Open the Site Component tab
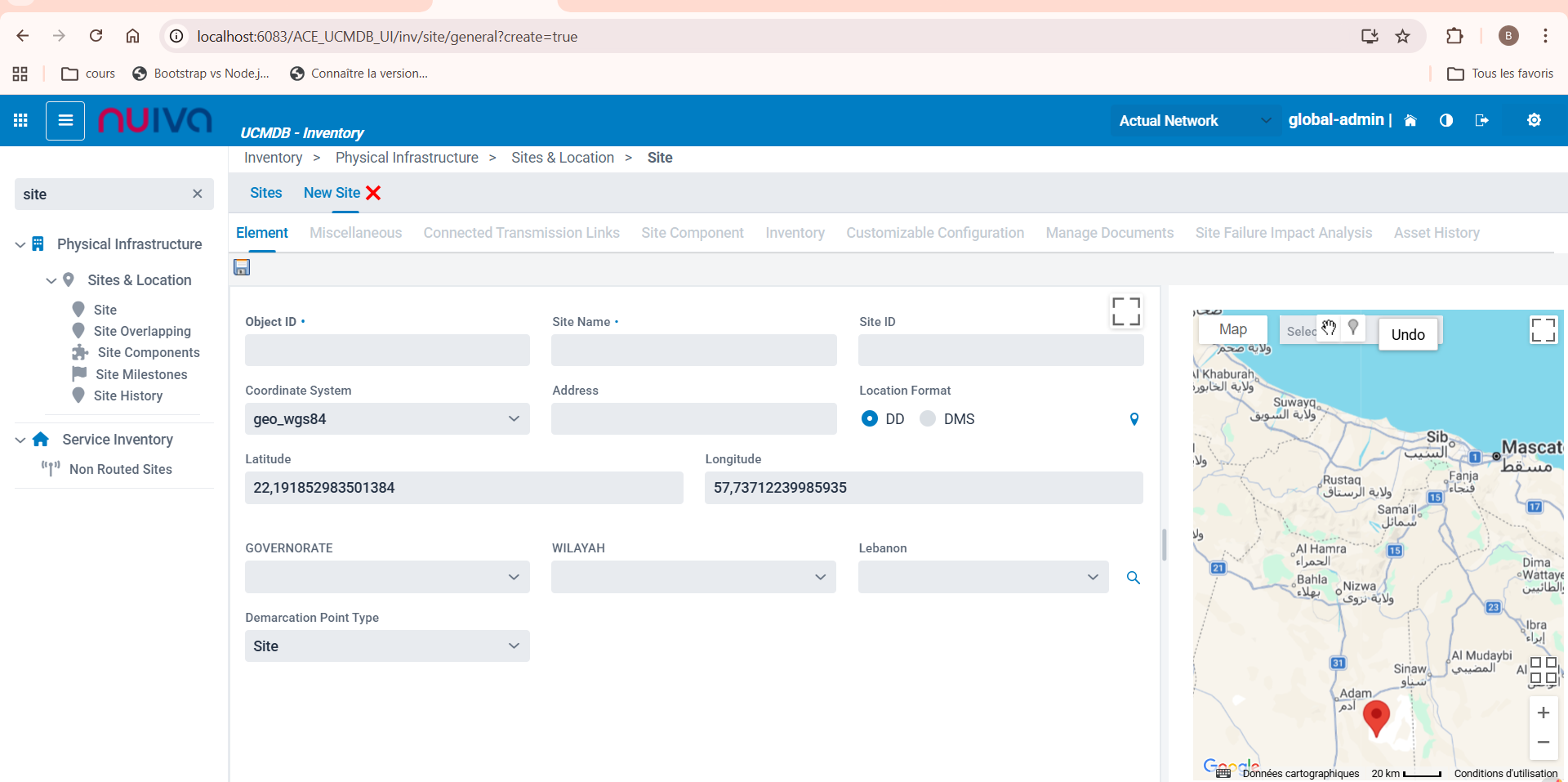The width and height of the screenshot is (1568, 782). pyautogui.click(x=692, y=233)
